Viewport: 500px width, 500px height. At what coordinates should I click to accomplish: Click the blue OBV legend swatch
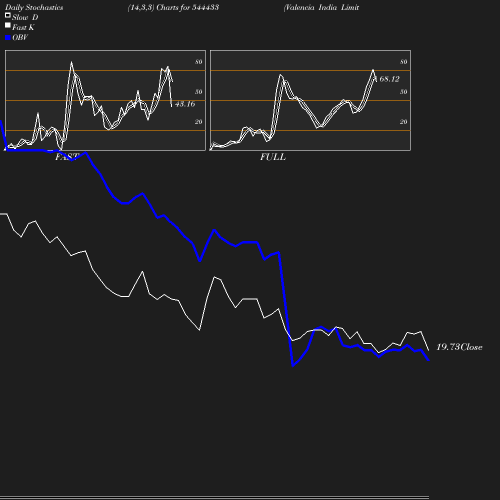pyautogui.click(x=8, y=38)
